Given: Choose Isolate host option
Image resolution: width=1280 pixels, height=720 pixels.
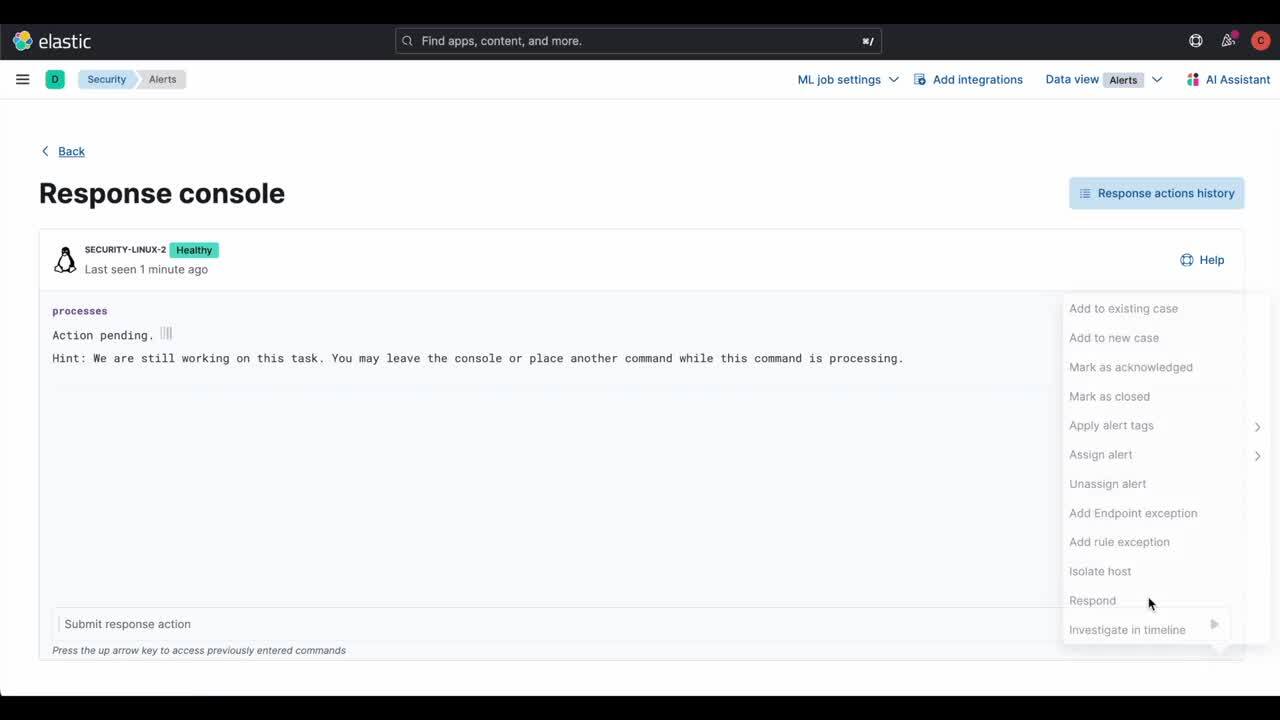Looking at the screenshot, I should (x=1100, y=571).
